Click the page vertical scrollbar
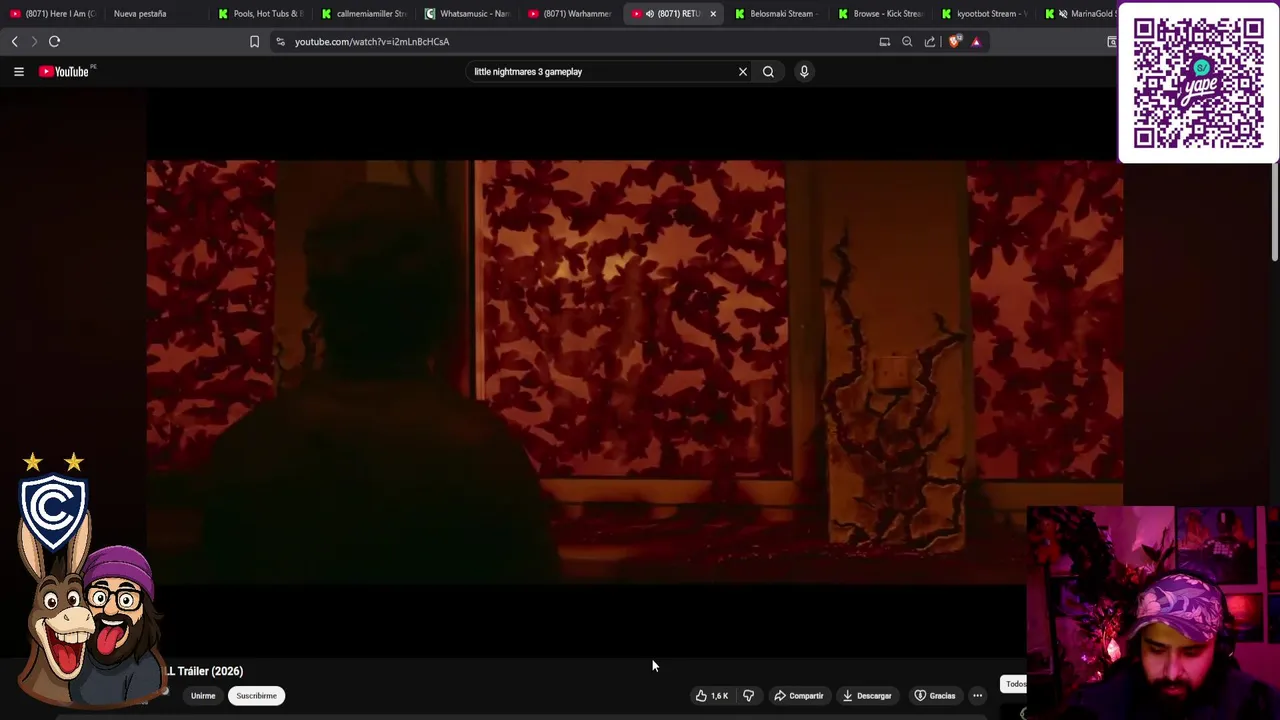This screenshot has width=1280, height=720. [1275, 210]
